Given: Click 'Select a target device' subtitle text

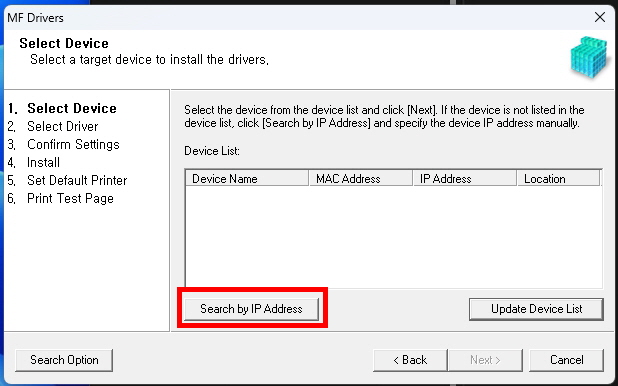Looking at the screenshot, I should (149, 60).
